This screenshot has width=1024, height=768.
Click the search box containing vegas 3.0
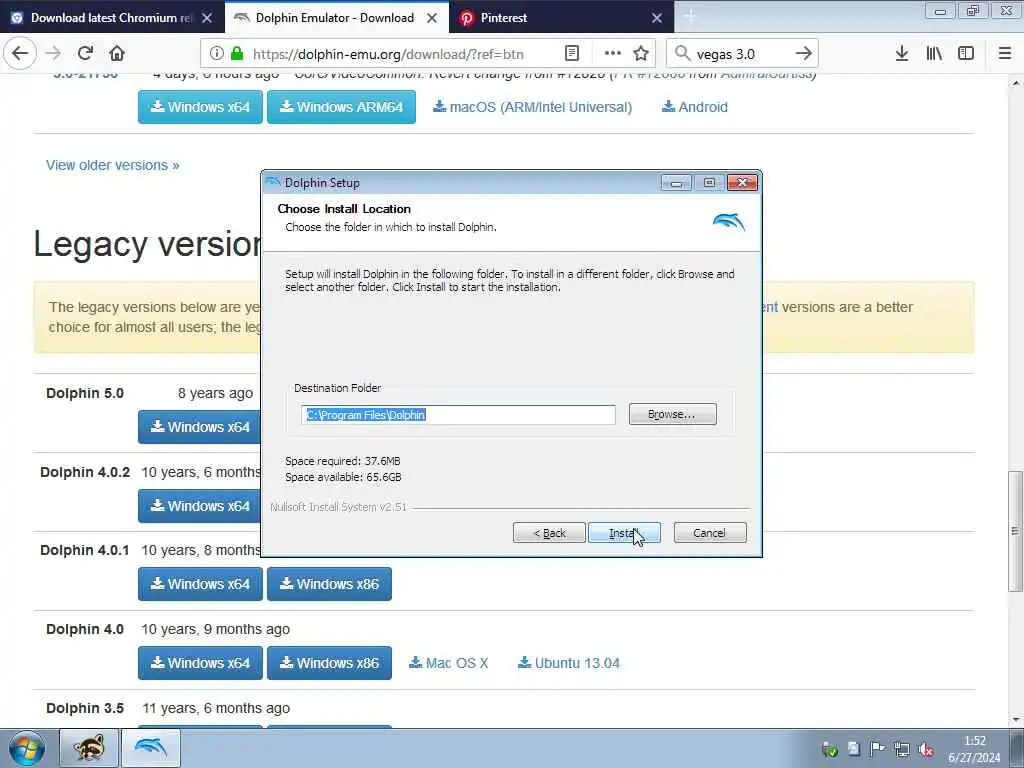pos(741,54)
